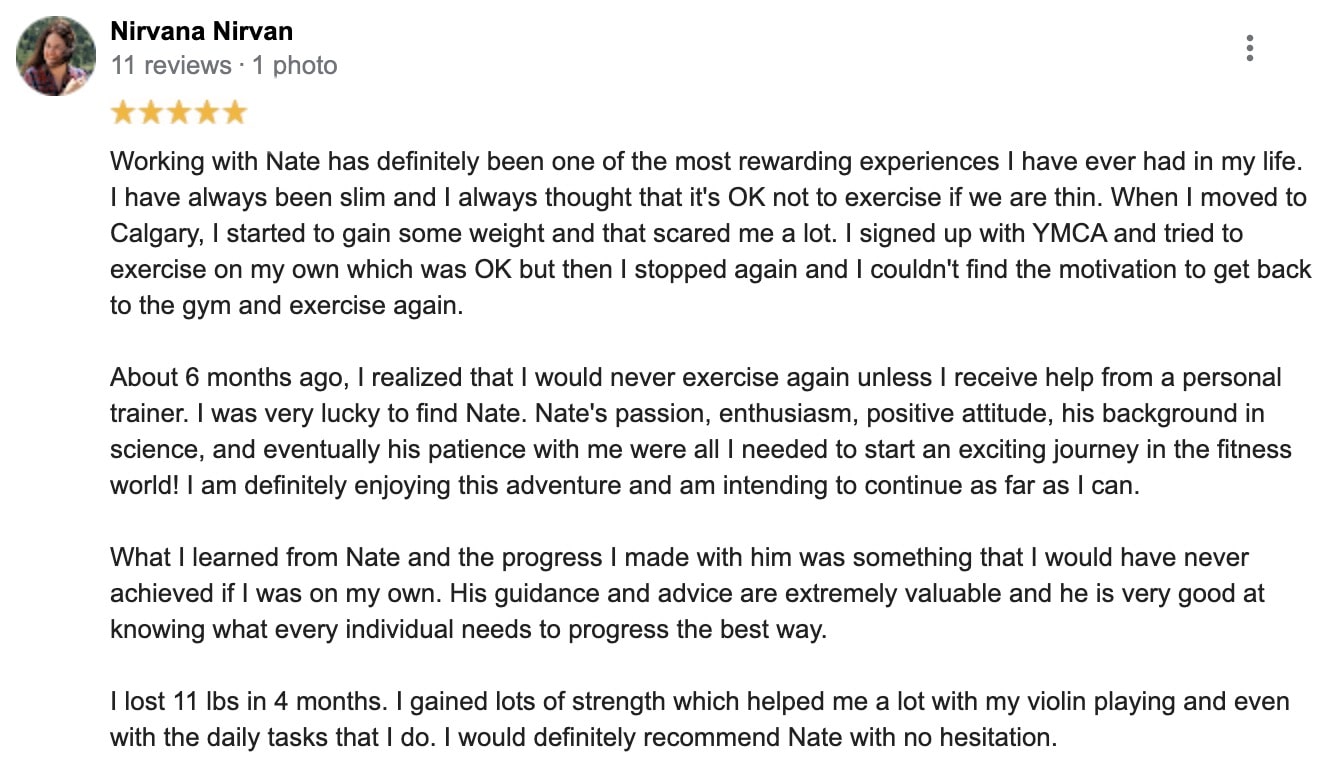Click the fifth rating star
The width and height of the screenshot is (1342, 766).
click(234, 112)
